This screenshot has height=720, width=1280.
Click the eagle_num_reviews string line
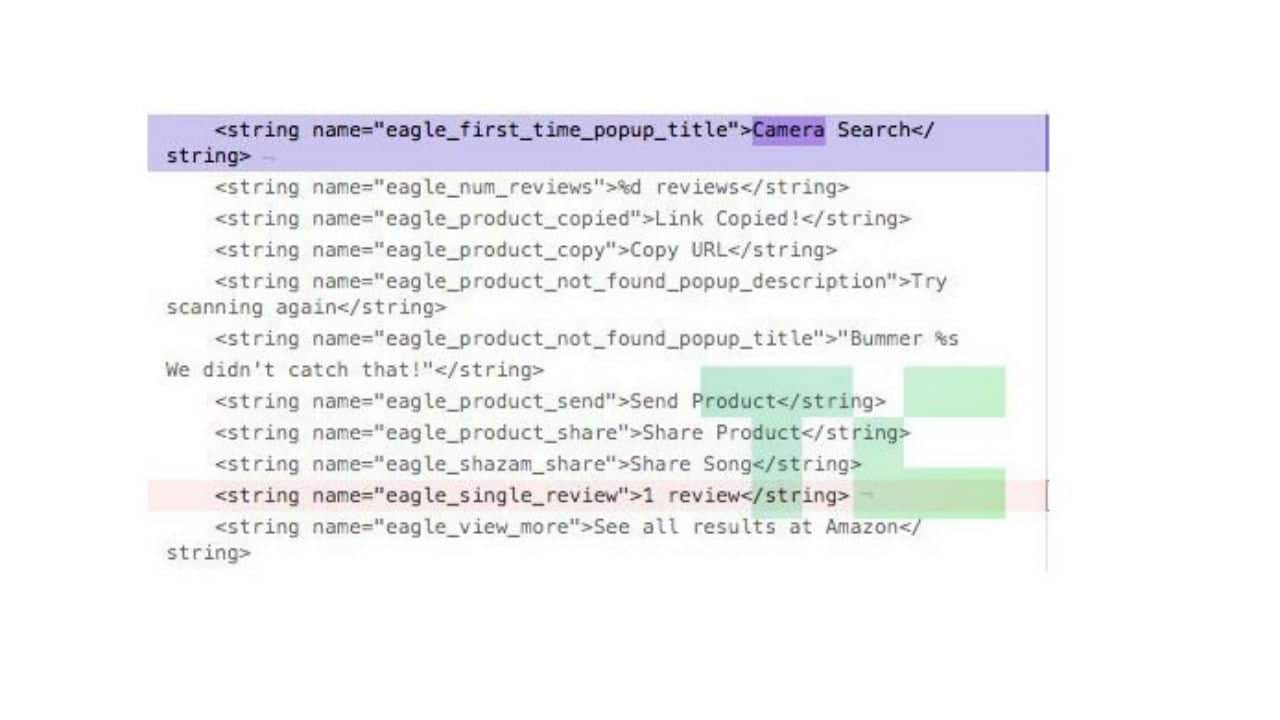click(531, 187)
